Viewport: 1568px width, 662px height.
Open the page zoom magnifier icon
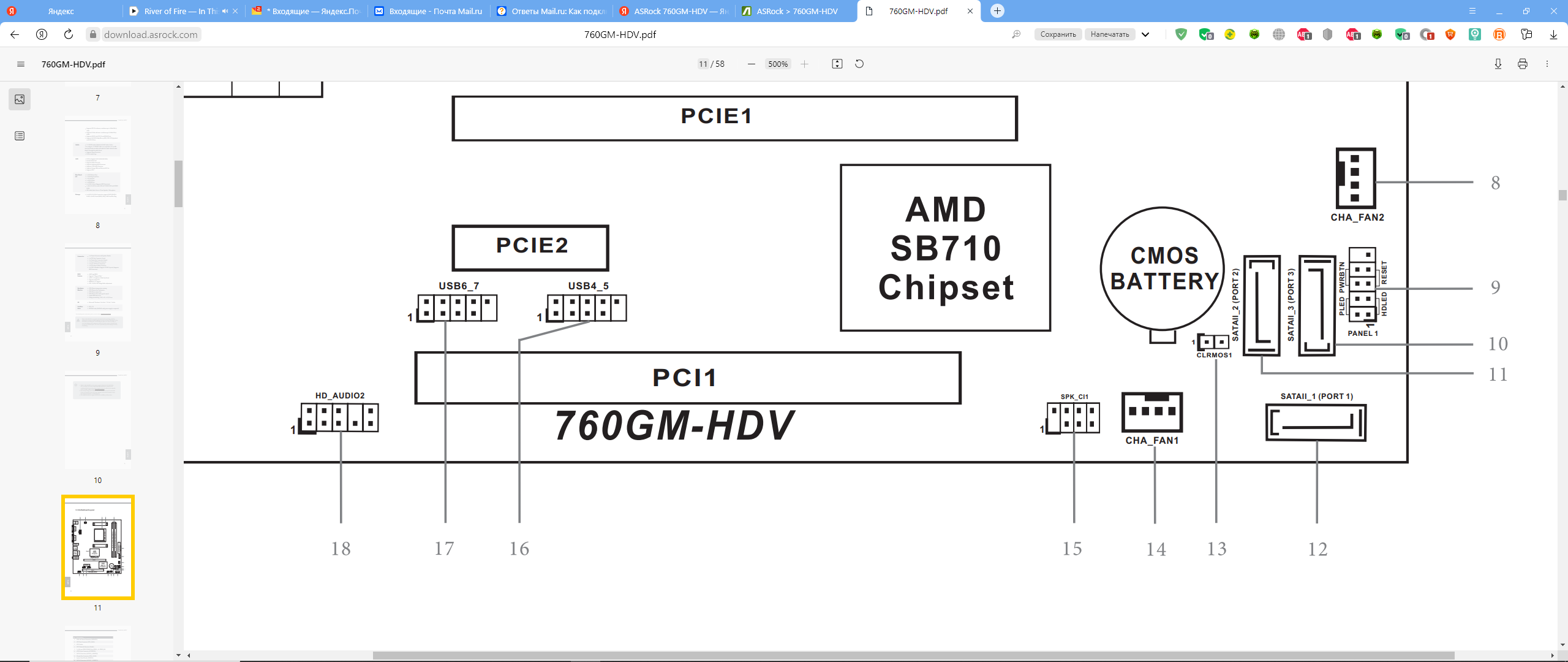click(x=1016, y=34)
